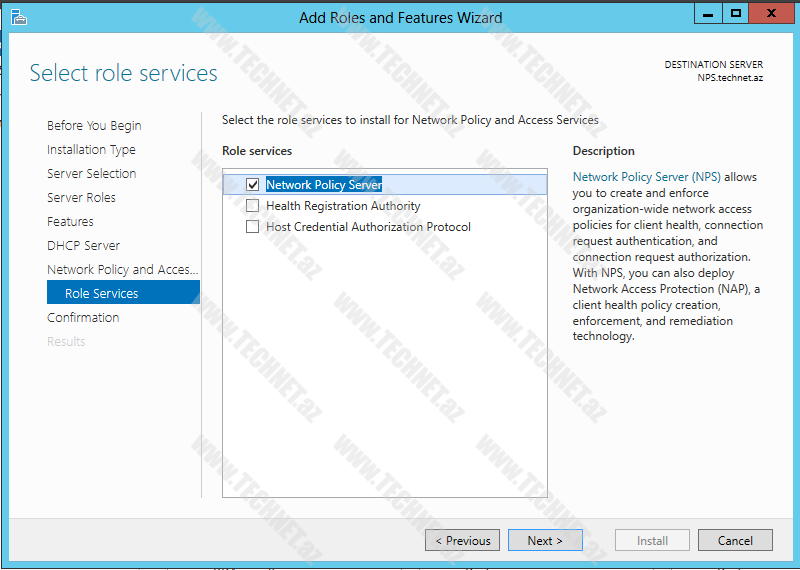This screenshot has height=570, width=800.
Task: Navigate to Server Selection step
Action: click(91, 174)
